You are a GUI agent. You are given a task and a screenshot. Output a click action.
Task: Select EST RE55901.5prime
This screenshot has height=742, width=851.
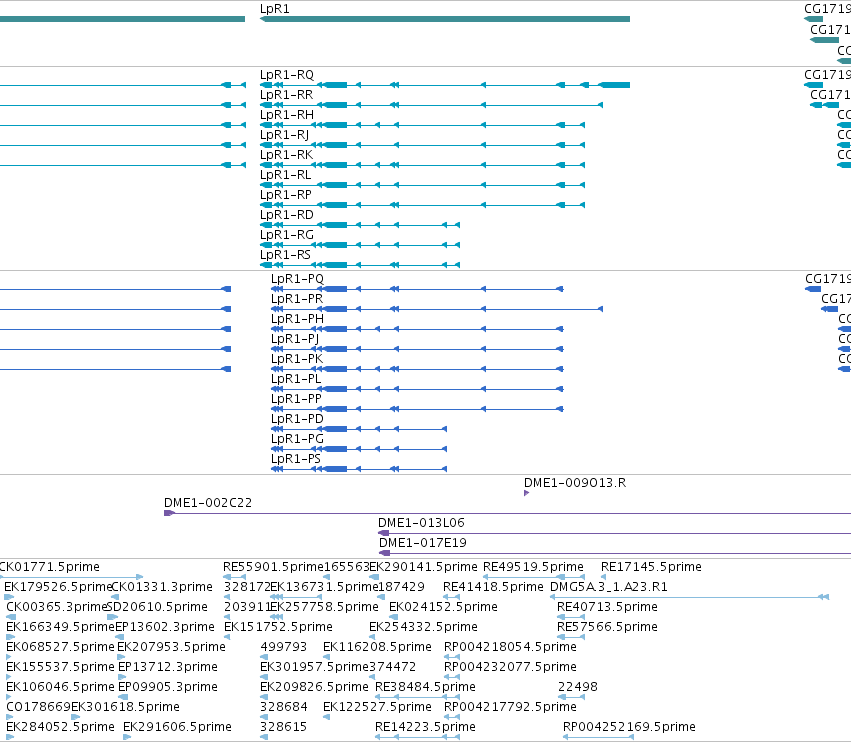pyautogui.click(x=273, y=567)
